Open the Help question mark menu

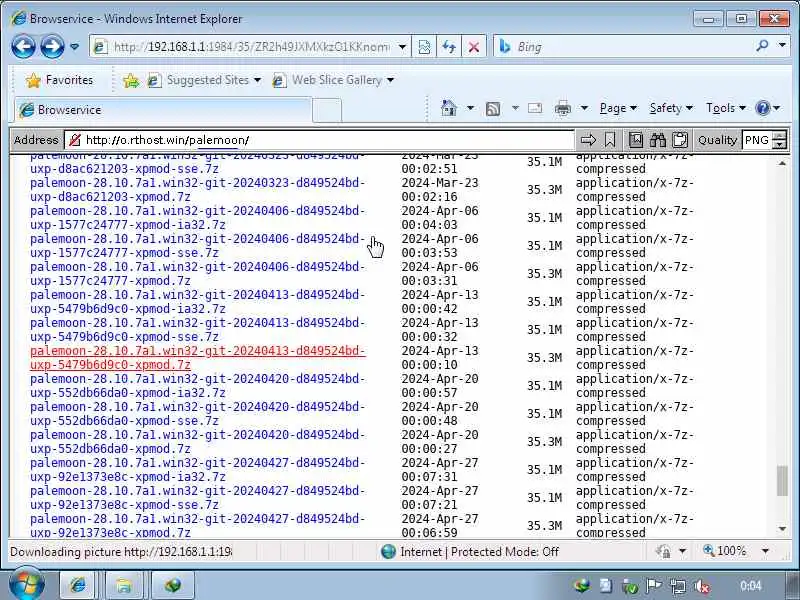(768, 108)
